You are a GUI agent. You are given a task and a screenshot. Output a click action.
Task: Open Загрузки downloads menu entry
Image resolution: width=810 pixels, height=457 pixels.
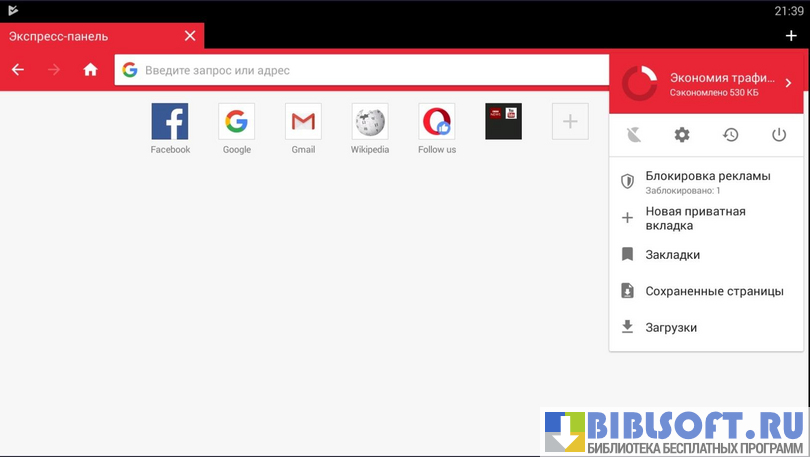(x=671, y=327)
